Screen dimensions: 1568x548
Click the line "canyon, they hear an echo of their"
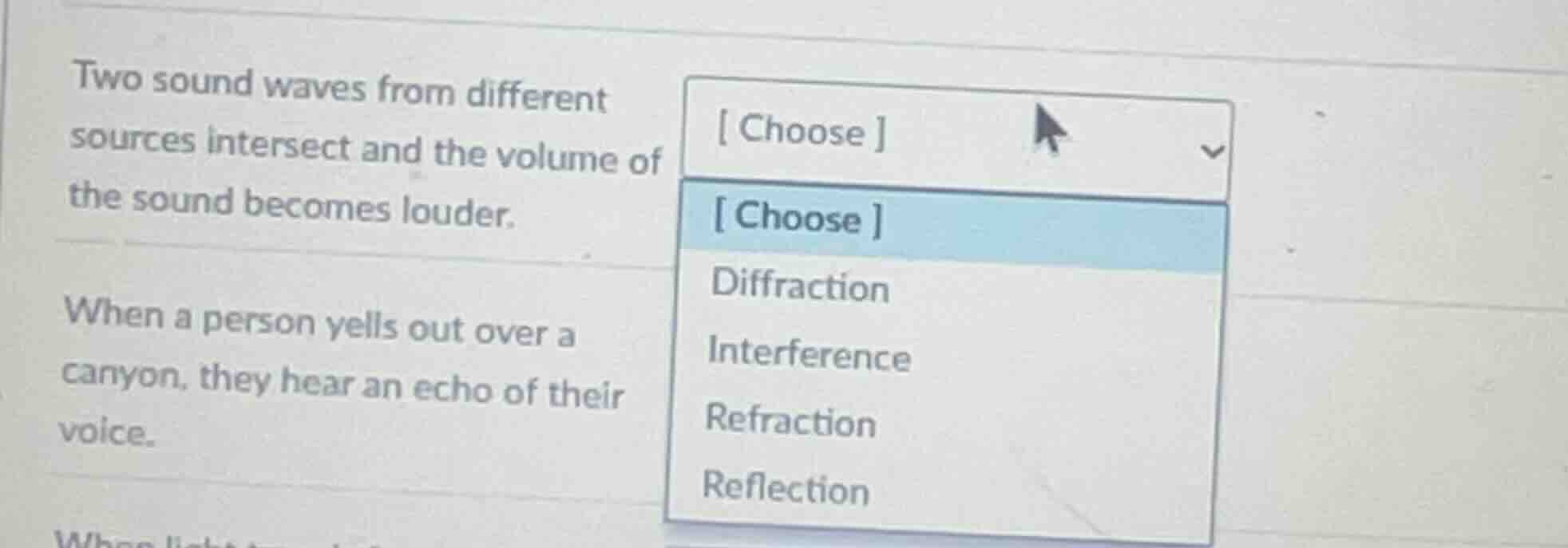click(x=343, y=384)
